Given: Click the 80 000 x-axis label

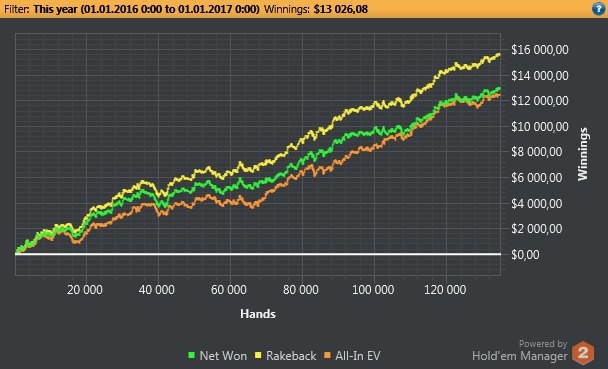Looking at the screenshot, I should [301, 290].
